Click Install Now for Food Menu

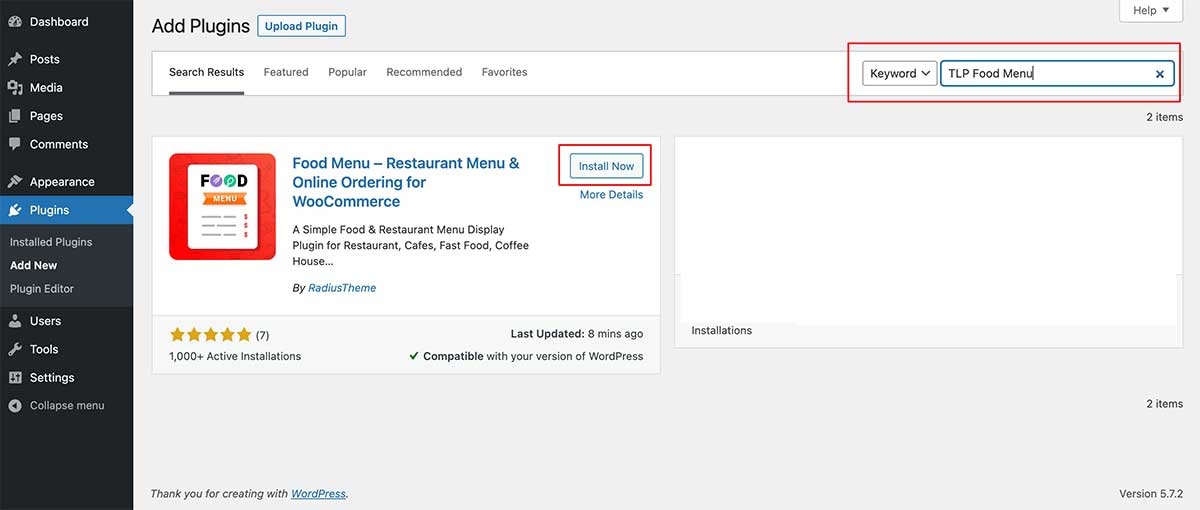click(x=606, y=166)
